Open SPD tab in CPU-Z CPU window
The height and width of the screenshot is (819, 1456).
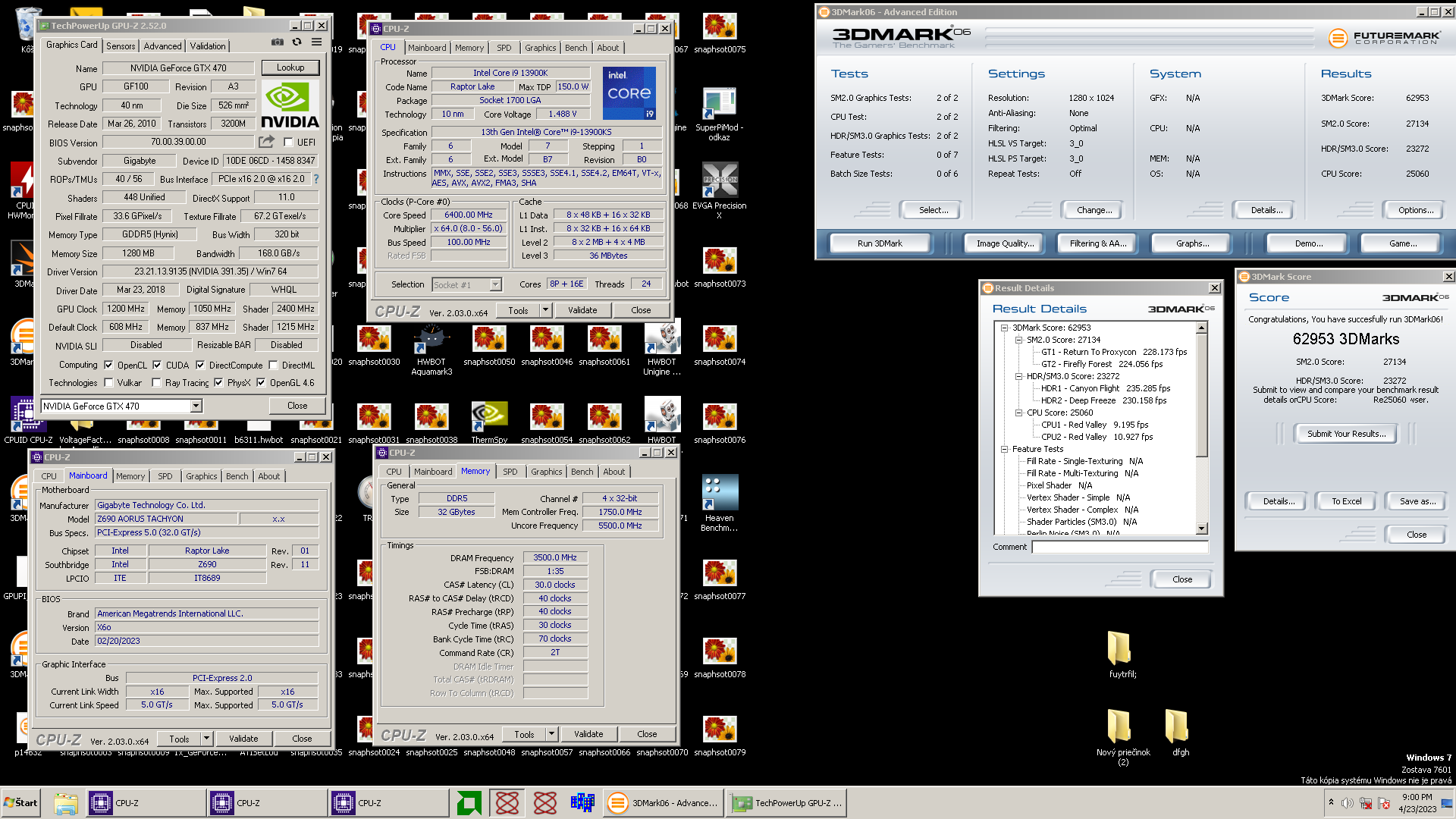click(x=504, y=48)
